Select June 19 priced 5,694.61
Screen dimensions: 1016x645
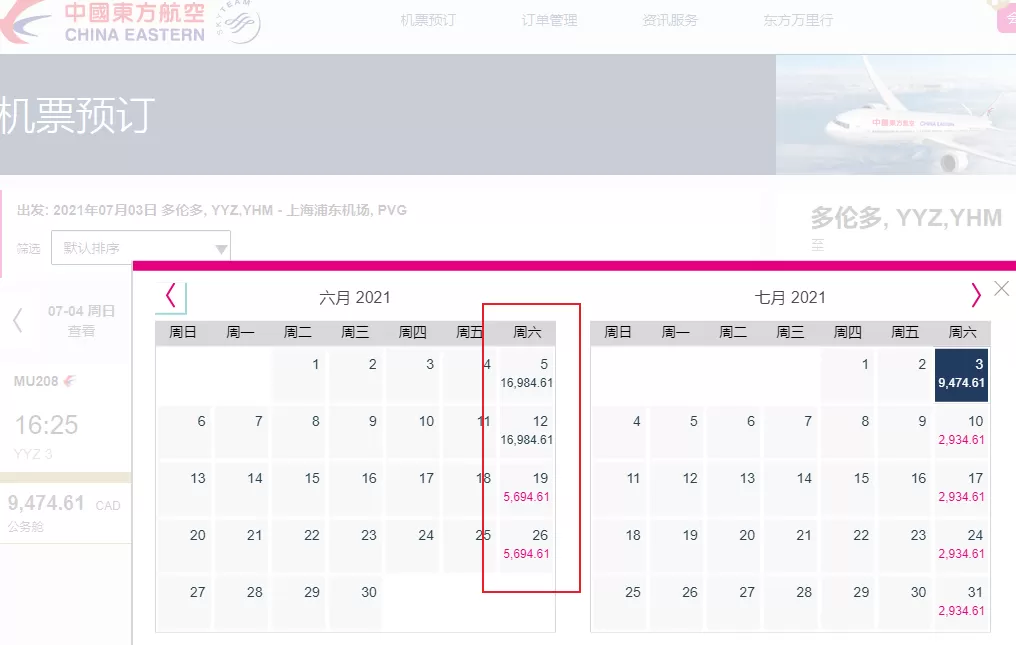pos(527,488)
